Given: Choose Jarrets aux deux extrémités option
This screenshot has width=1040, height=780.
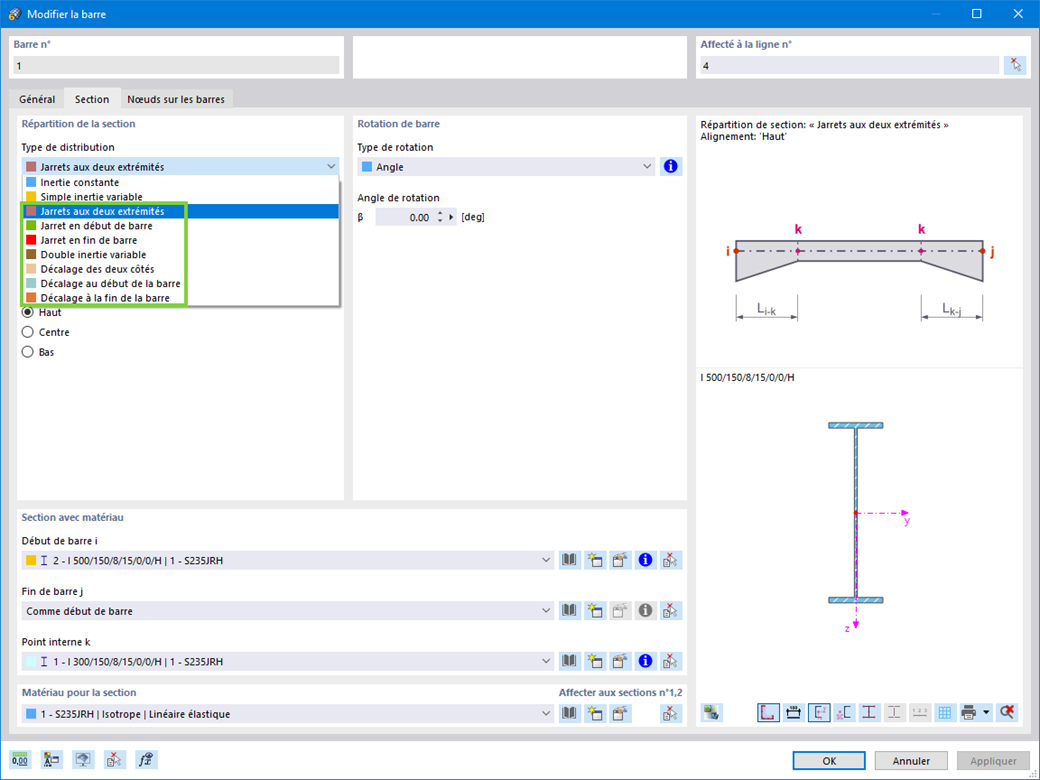Looking at the screenshot, I should click(180, 212).
